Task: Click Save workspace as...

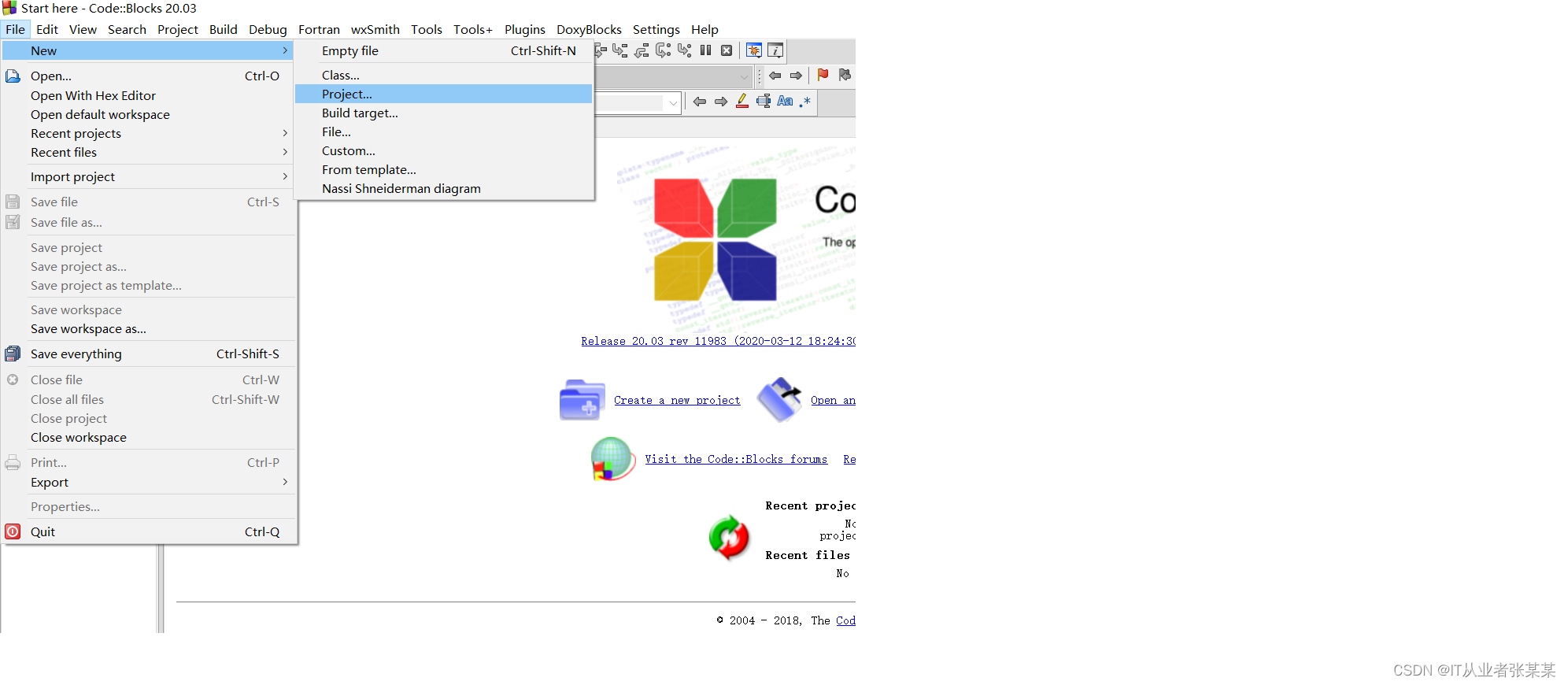Action: tap(149, 328)
